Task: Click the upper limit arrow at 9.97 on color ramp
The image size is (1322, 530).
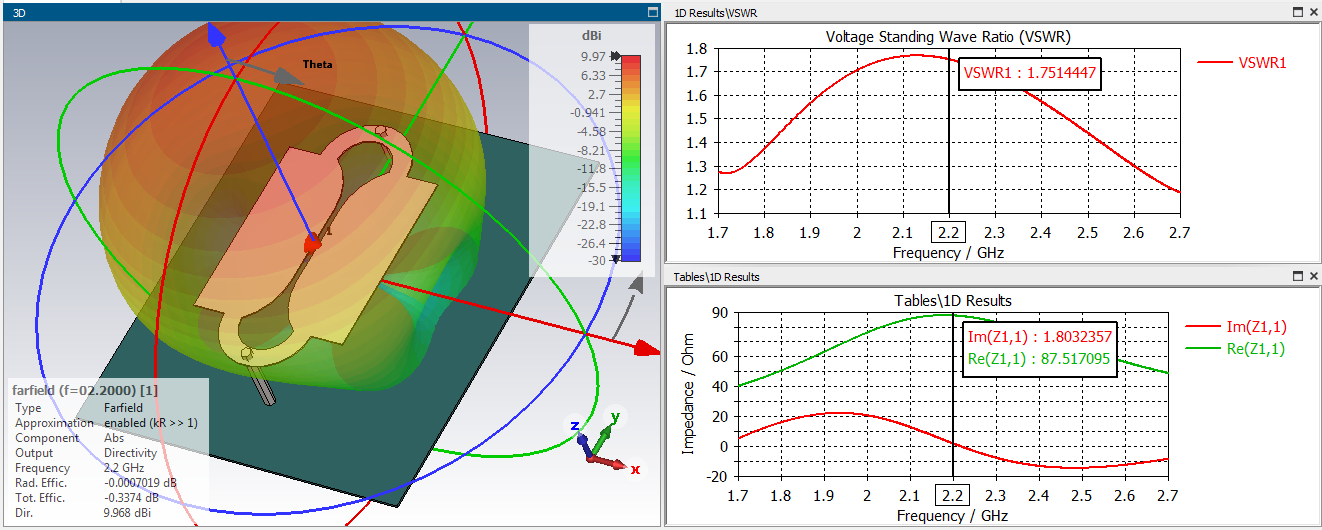Action: pyautogui.click(x=615, y=57)
